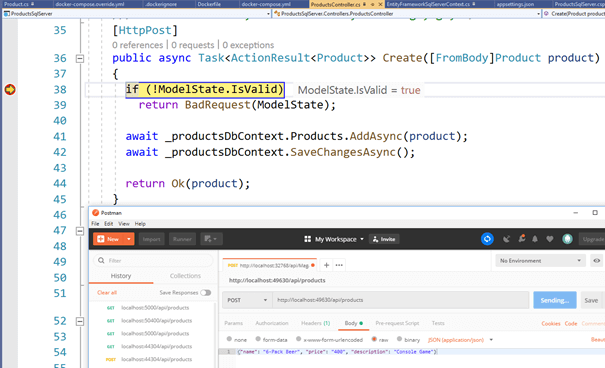
Task: Open the Headers (1) request tab
Action: tap(316, 323)
